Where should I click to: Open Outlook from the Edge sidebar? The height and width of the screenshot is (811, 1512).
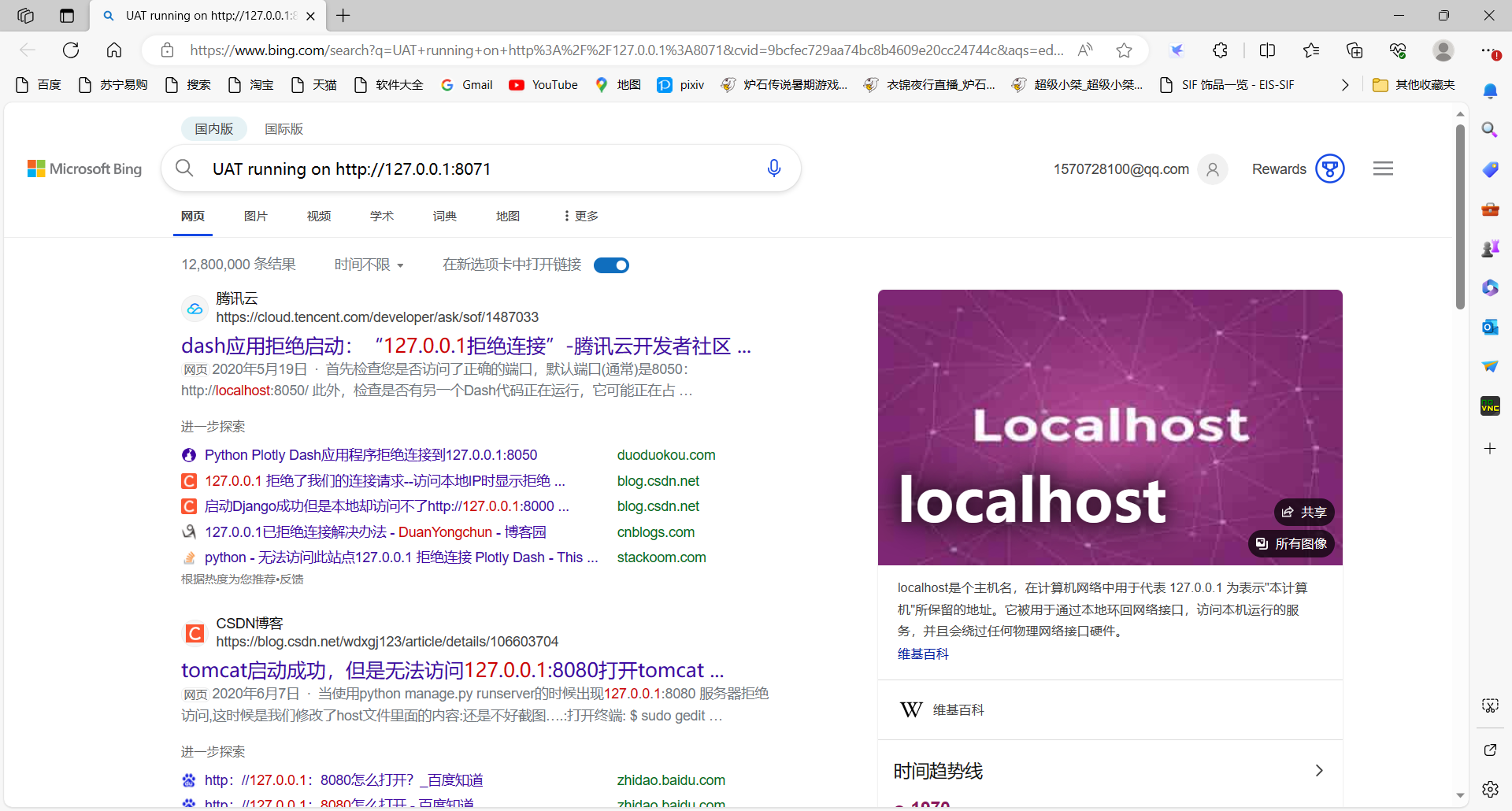pos(1490,326)
